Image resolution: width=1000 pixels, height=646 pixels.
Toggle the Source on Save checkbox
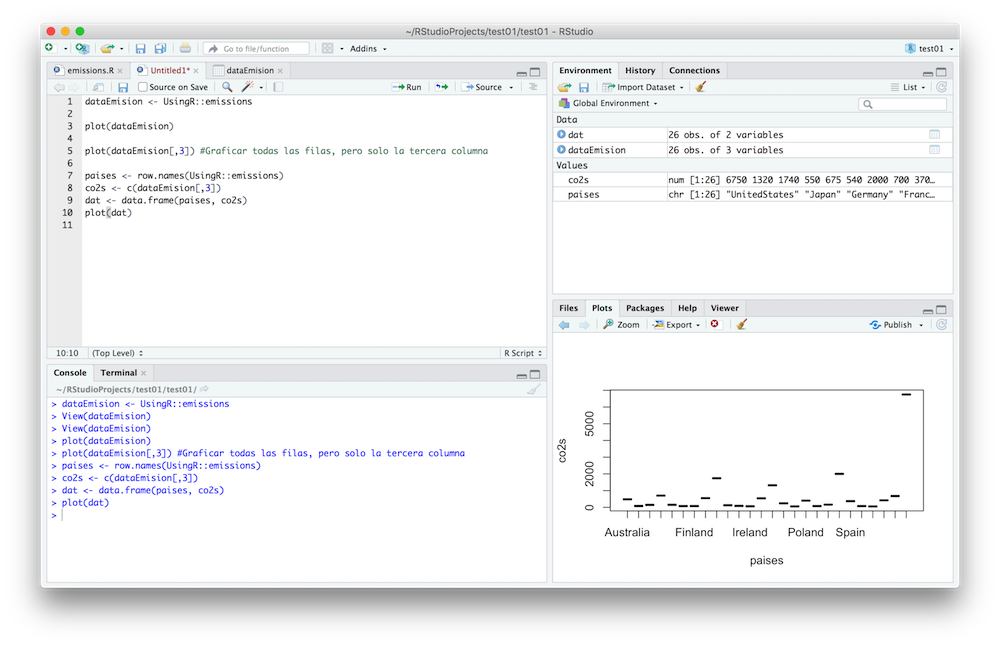pyautogui.click(x=143, y=87)
